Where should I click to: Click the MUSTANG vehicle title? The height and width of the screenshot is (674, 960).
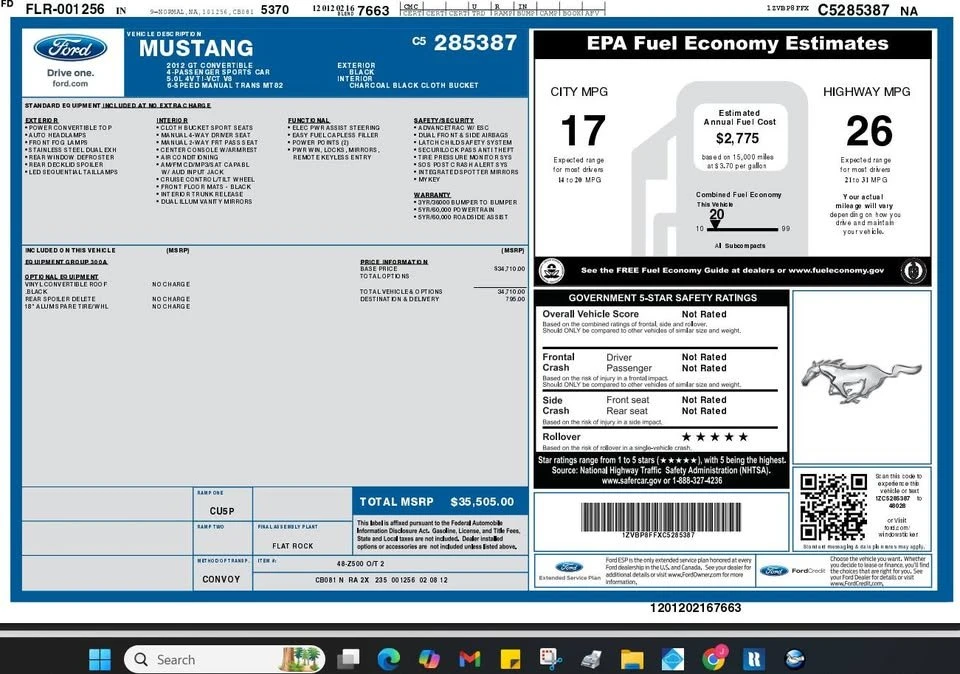click(x=196, y=48)
